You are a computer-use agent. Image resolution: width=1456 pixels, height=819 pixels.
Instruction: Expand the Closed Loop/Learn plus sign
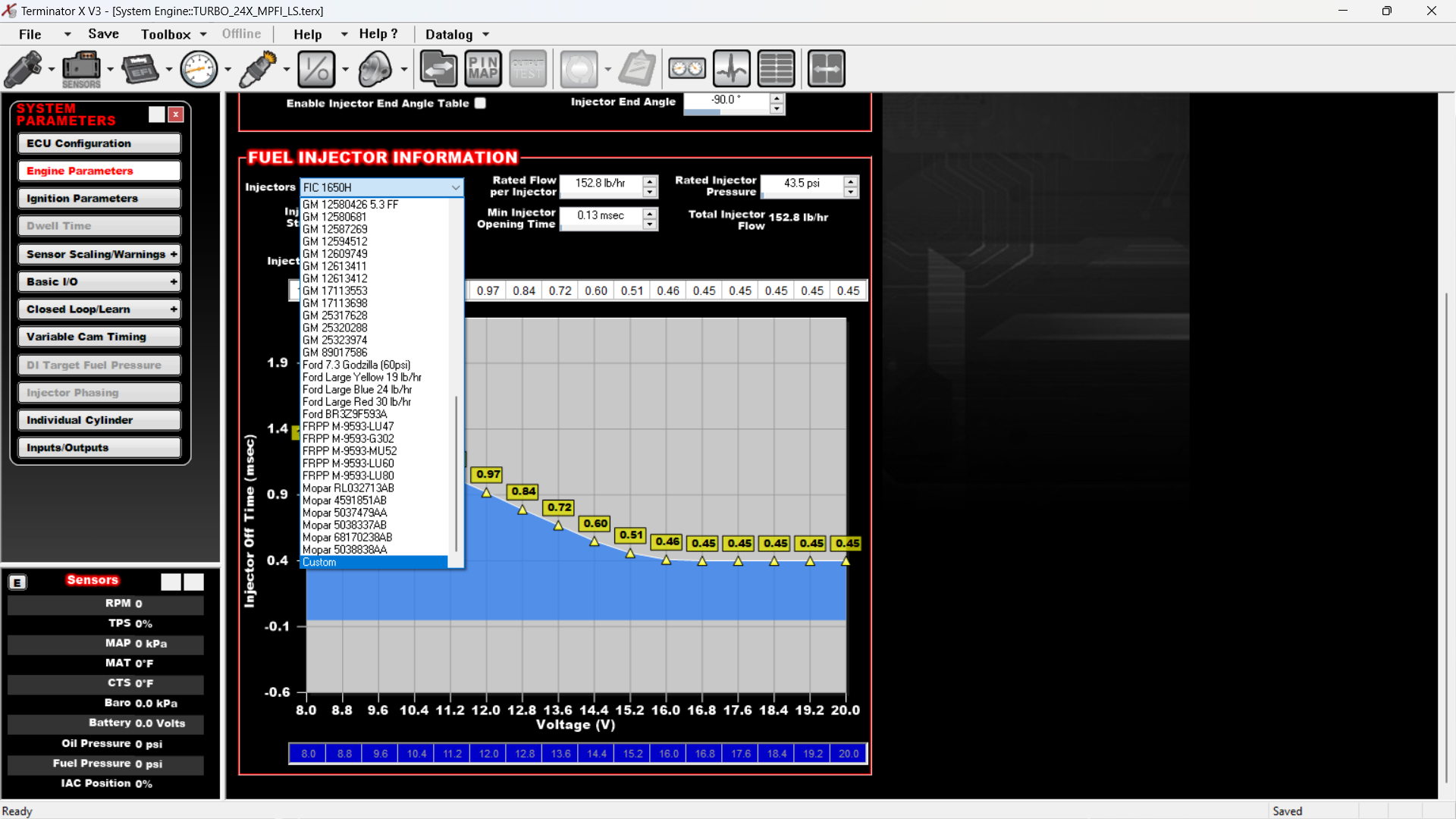point(174,309)
